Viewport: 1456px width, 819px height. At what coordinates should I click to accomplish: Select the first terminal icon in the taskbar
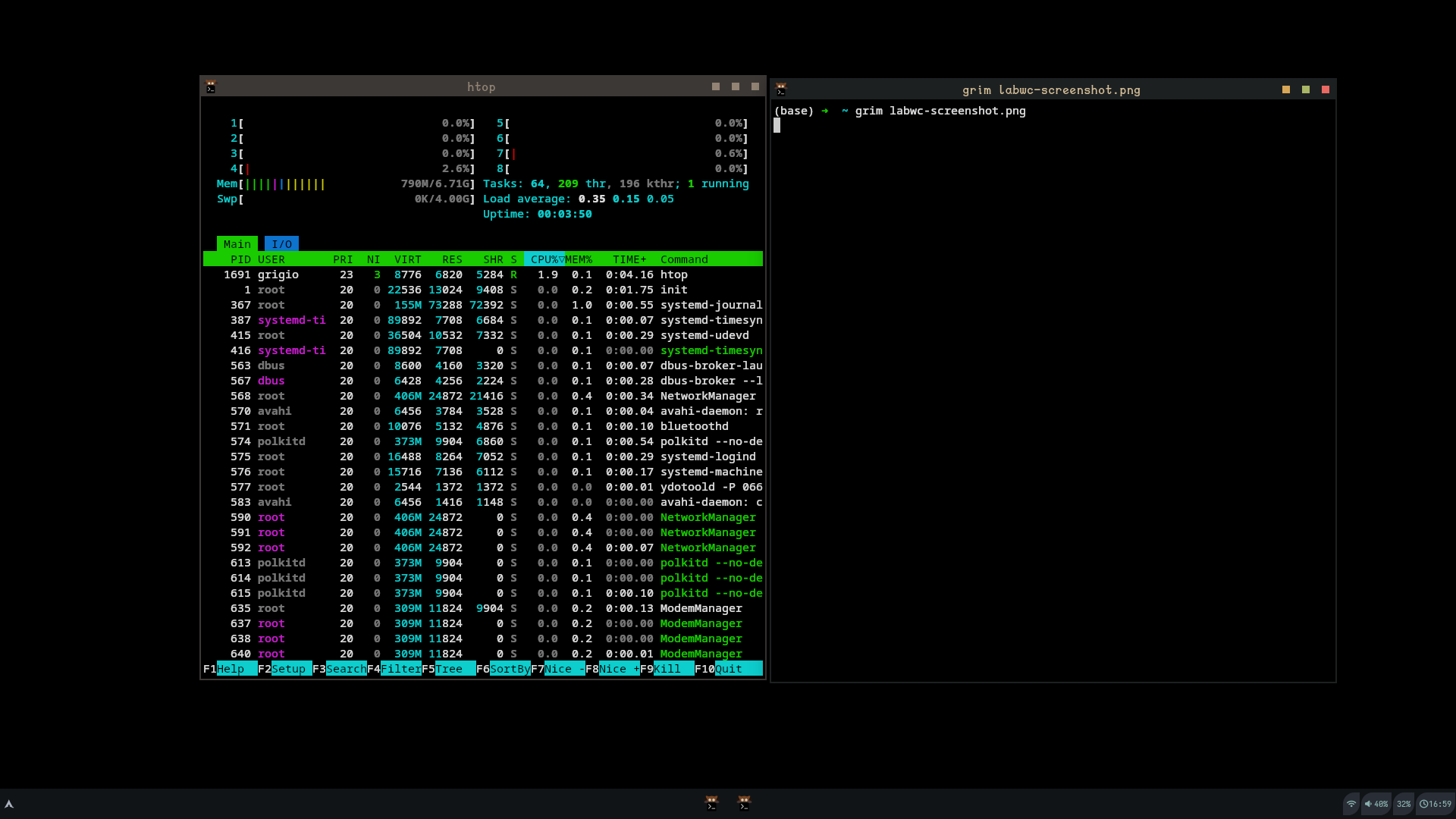(x=711, y=802)
